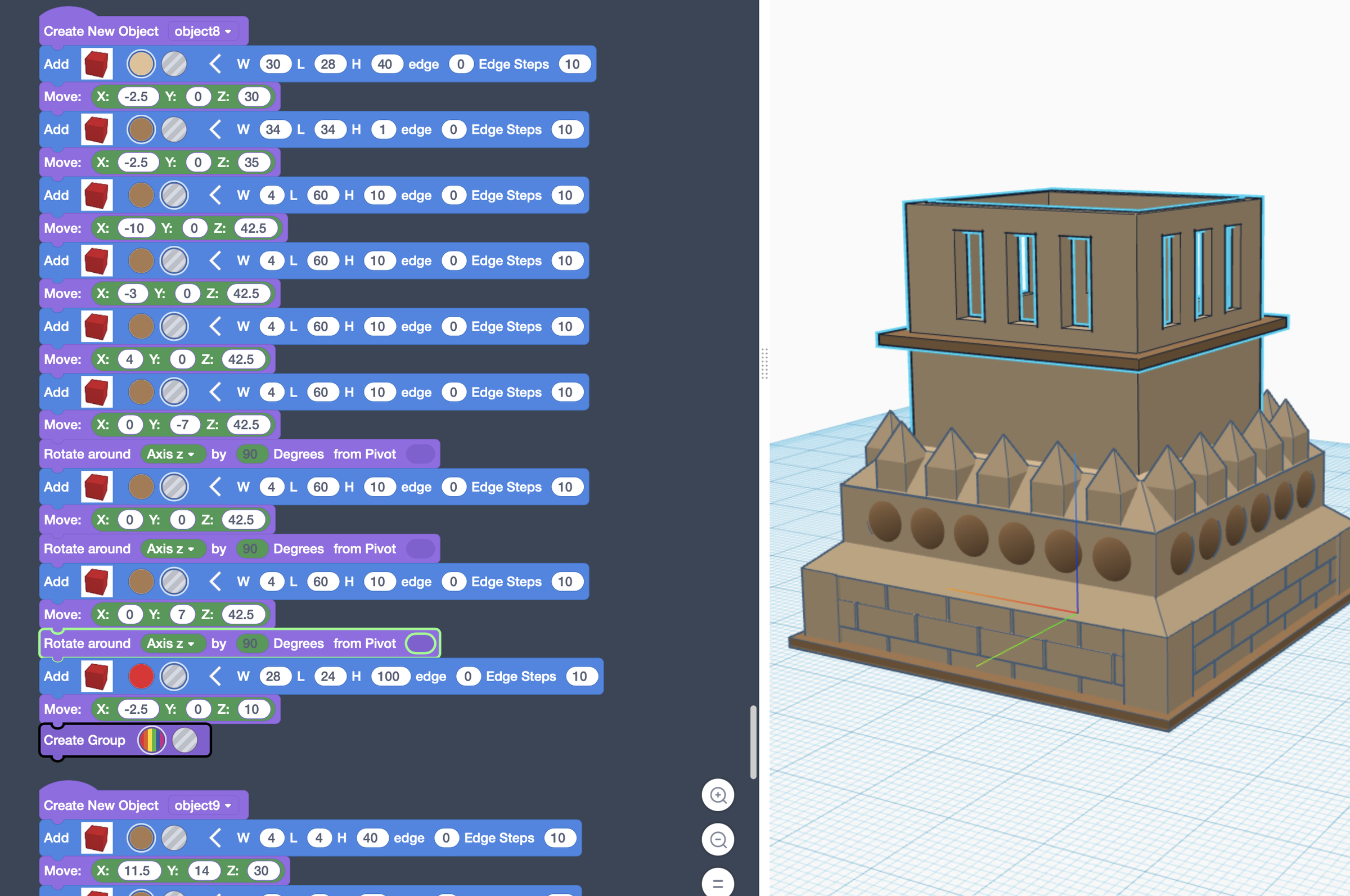This screenshot has height=896, width=1350.
Task: Toggle the striped hole circle in the first Add block
Action: (174, 64)
